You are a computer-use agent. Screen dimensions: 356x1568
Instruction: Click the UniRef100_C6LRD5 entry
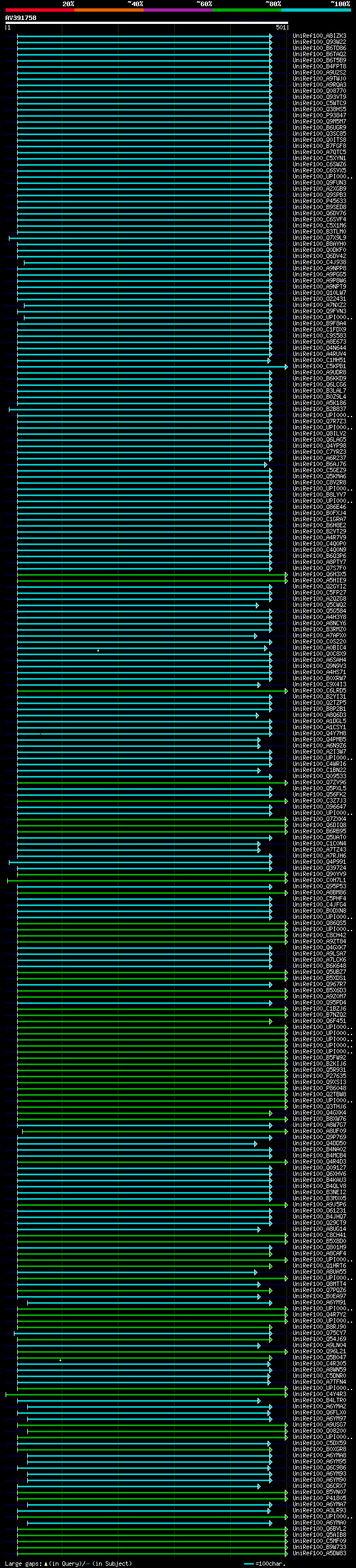coord(319,691)
